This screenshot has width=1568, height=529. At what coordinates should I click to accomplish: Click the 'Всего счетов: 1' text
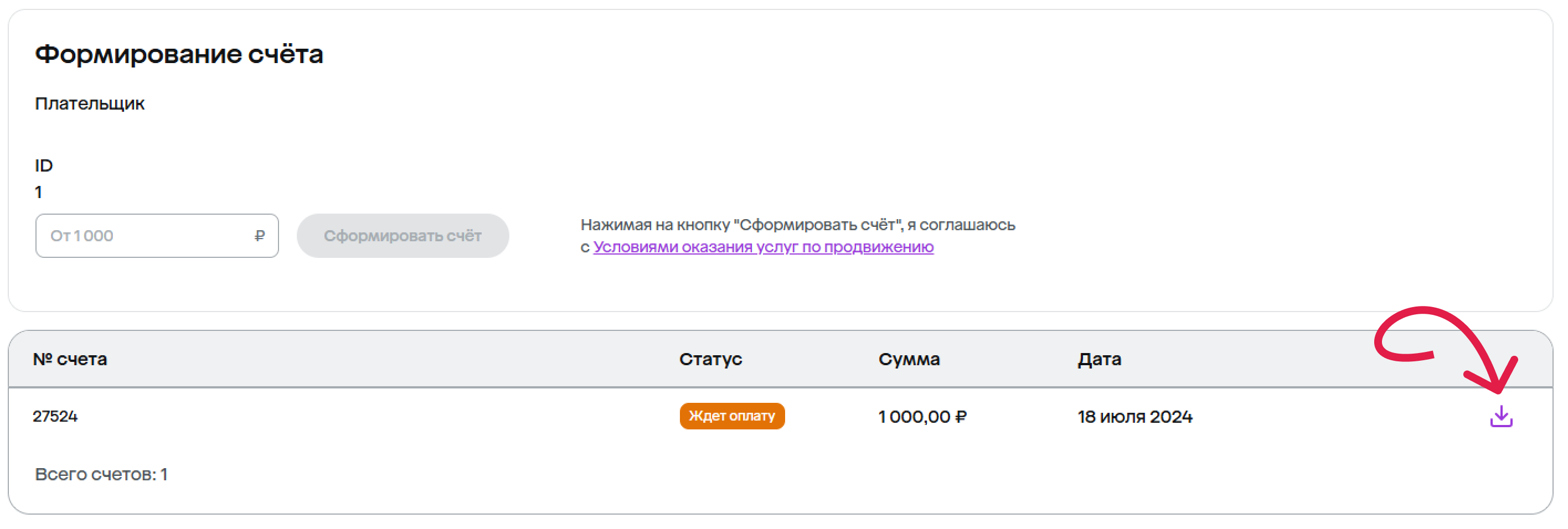click(x=101, y=474)
